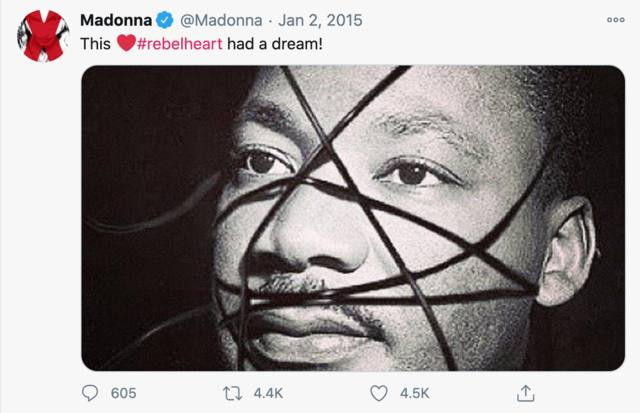The height and width of the screenshot is (413, 640).
Task: Like the tweet with the heart icon
Action: pyautogui.click(x=379, y=393)
